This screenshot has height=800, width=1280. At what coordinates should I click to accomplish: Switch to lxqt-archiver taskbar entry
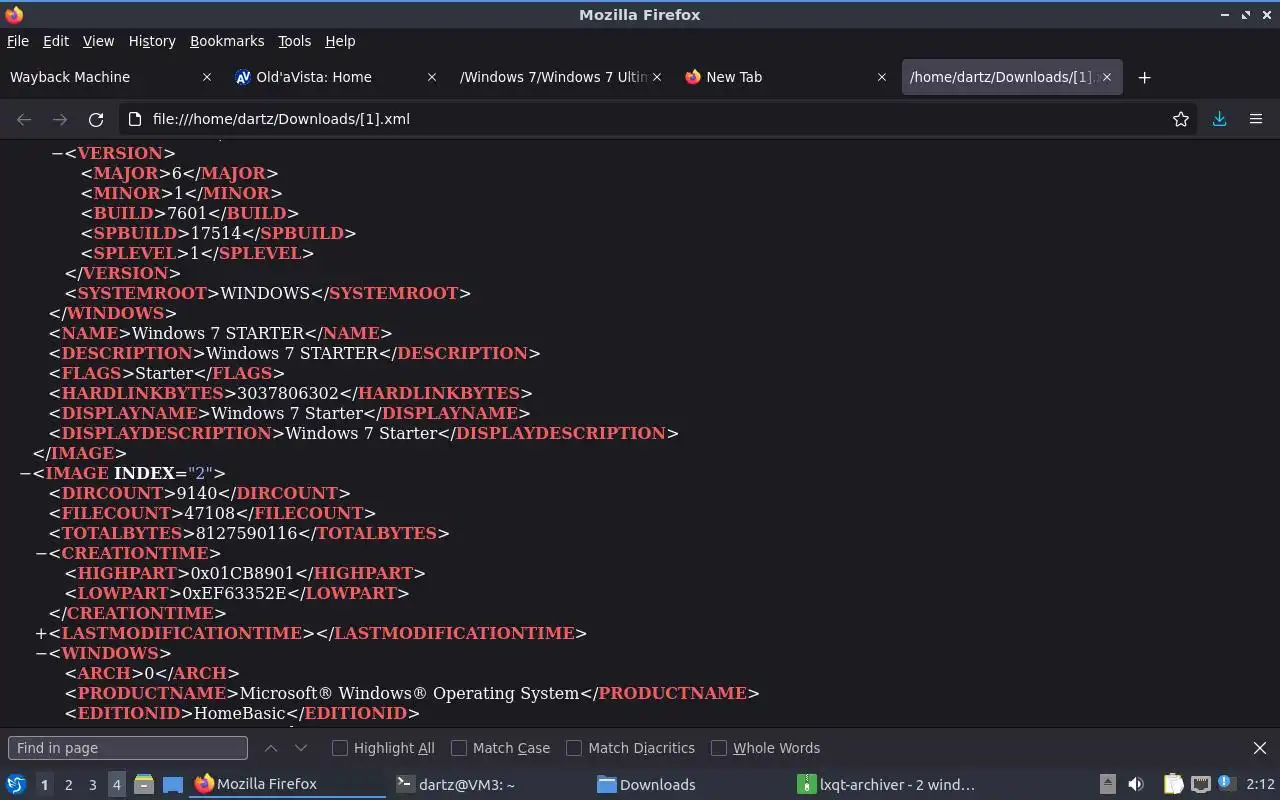[x=886, y=784]
